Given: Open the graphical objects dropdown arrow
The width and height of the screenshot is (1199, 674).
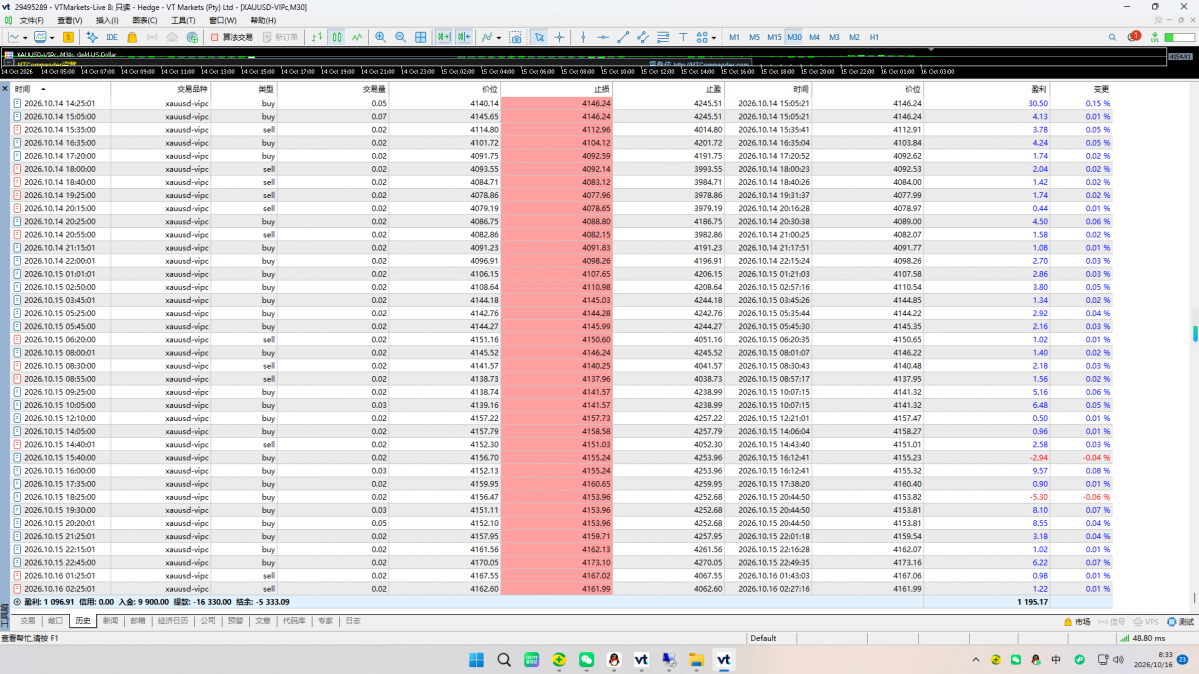Looking at the screenshot, I should pyautogui.click(x=713, y=37).
